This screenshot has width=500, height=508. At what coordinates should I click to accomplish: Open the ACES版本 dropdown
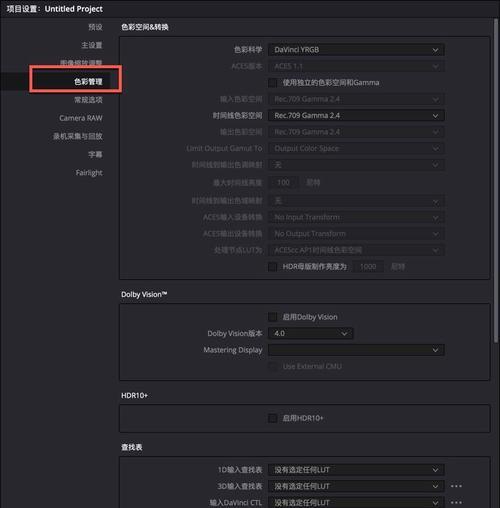coord(356,66)
